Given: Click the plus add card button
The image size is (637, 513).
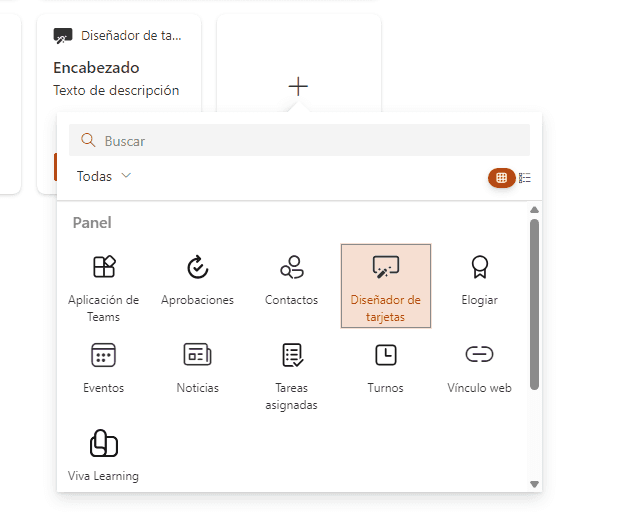Looking at the screenshot, I should click(298, 86).
